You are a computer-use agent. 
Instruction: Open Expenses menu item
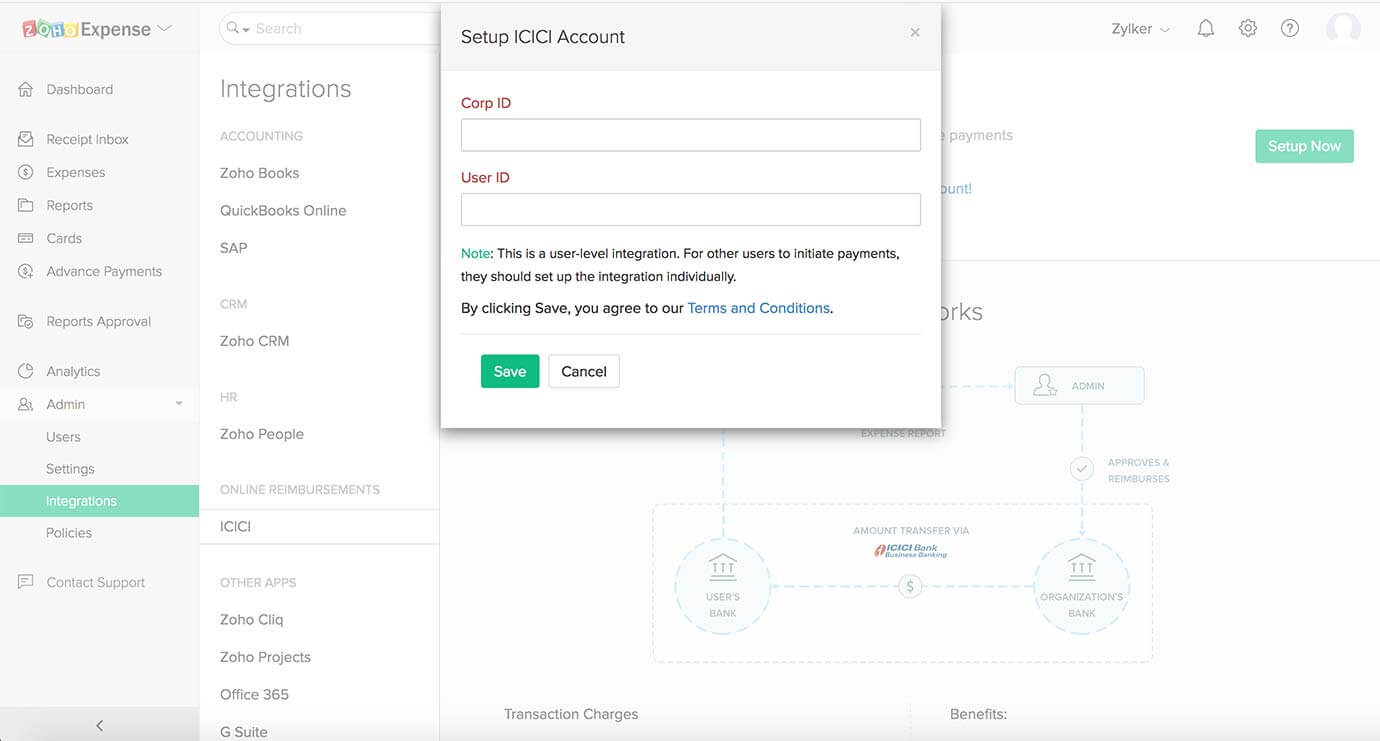pyautogui.click(x=75, y=172)
